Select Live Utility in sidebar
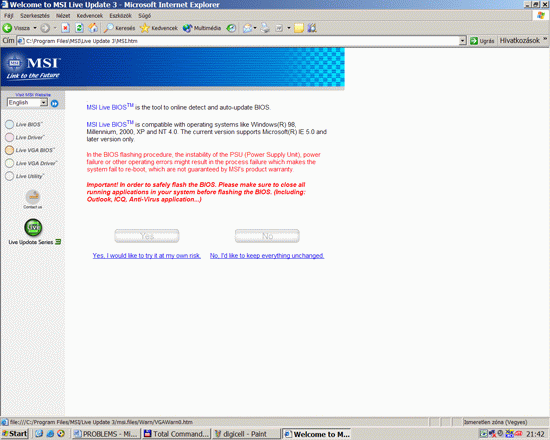 tap(25, 176)
